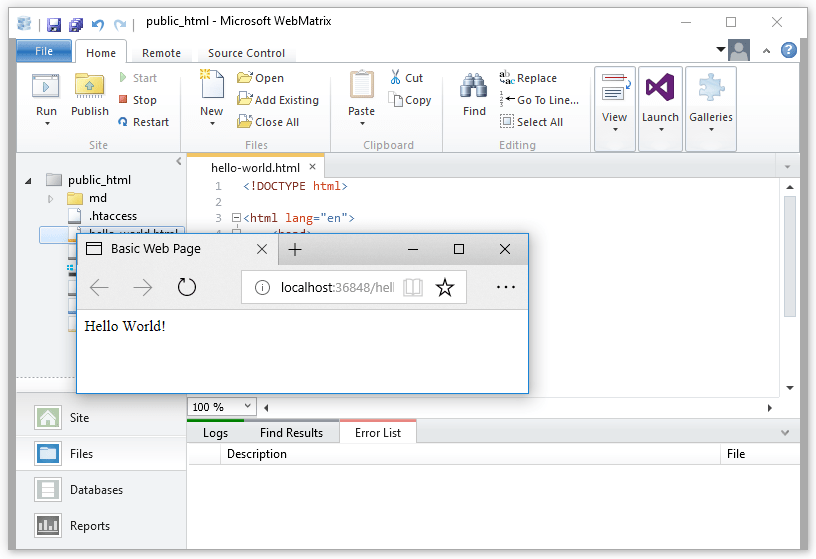
Task: Collapse the public_html tree root
Action: 28,181
